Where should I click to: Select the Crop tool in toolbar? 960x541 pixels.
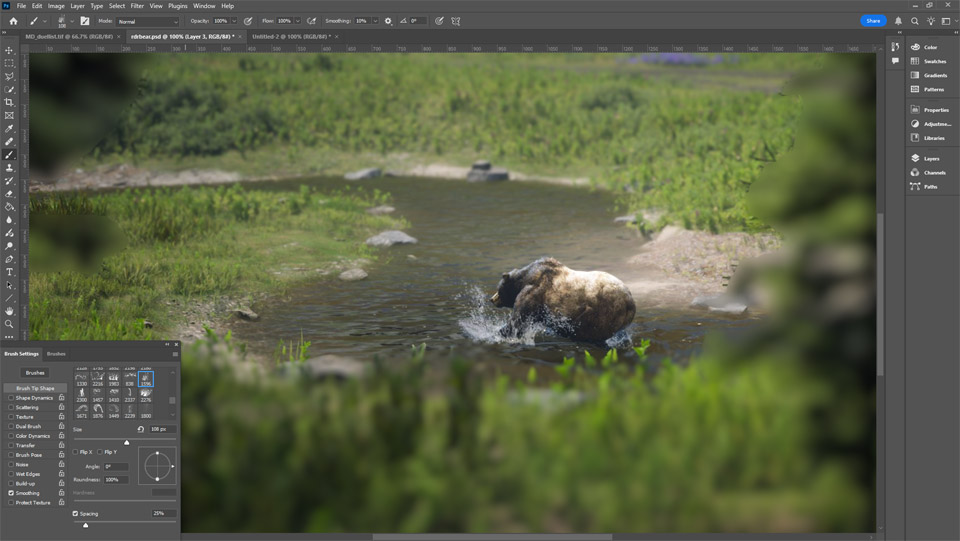click(10, 102)
